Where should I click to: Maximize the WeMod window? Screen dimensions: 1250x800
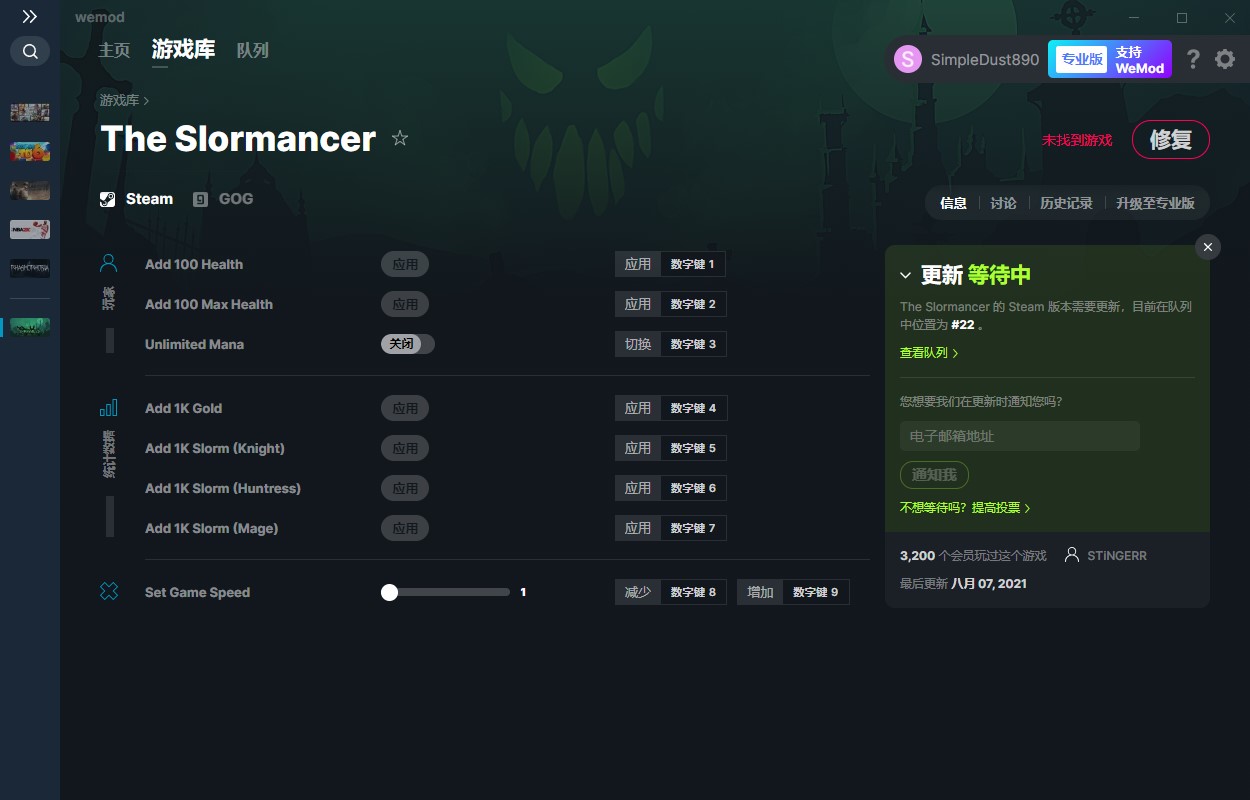[x=1182, y=18]
